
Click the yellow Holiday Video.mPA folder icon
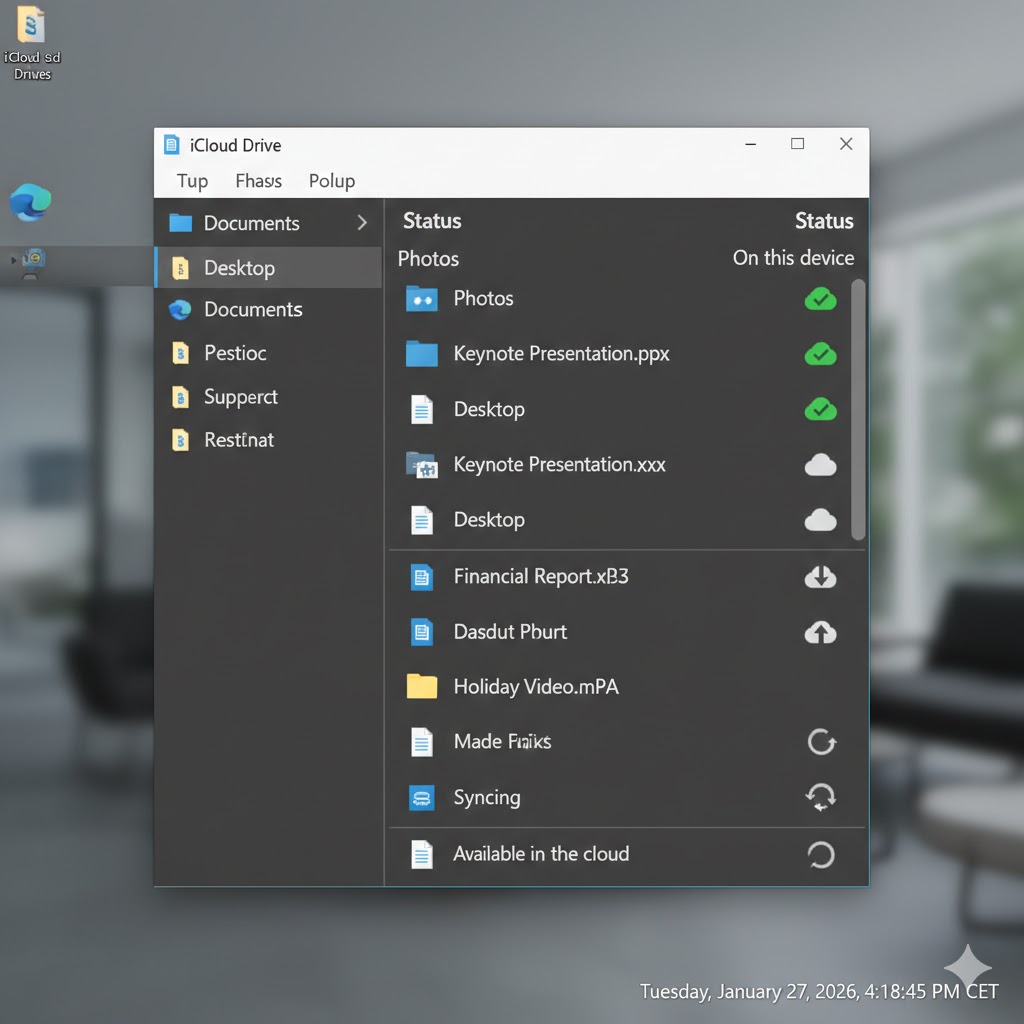(421, 687)
